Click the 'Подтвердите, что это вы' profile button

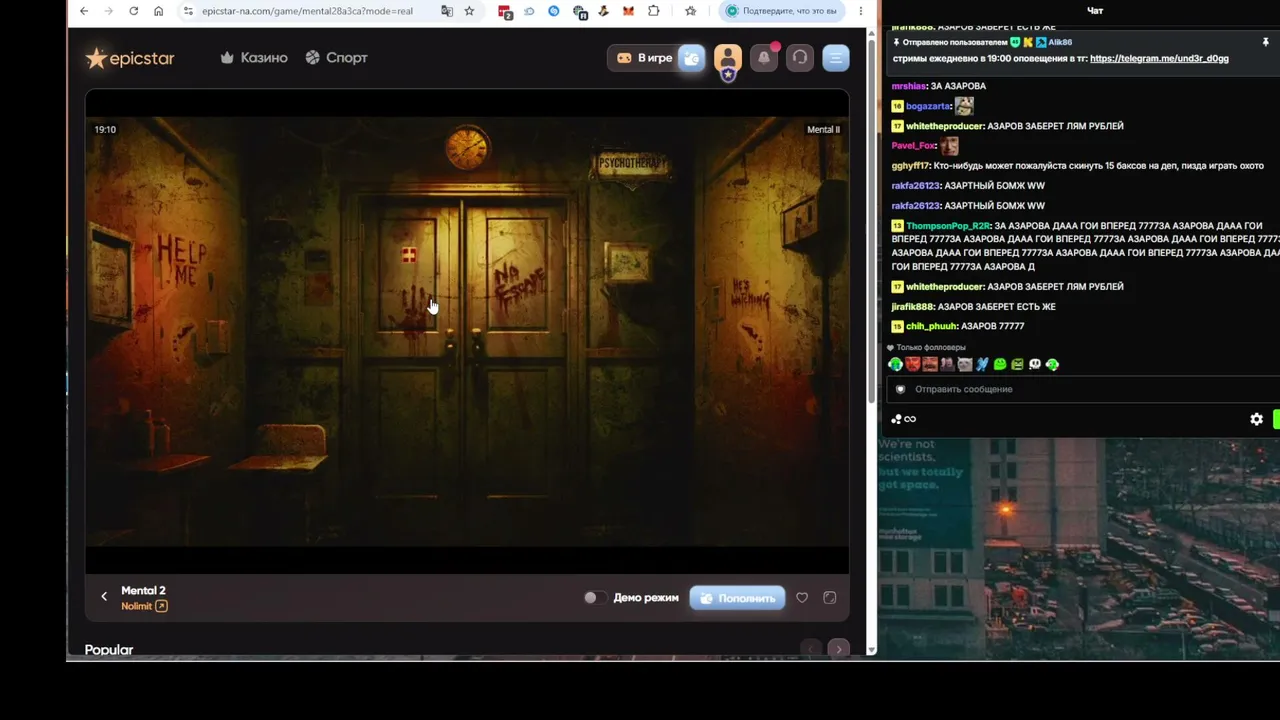(782, 11)
